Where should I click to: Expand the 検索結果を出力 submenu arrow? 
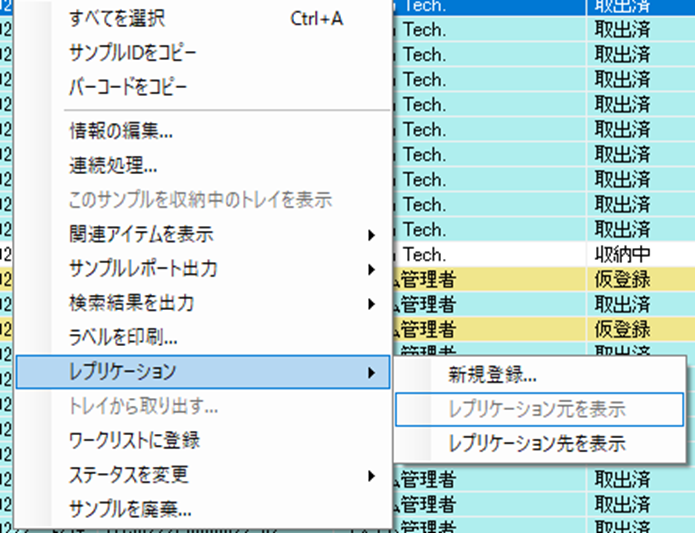[372, 303]
